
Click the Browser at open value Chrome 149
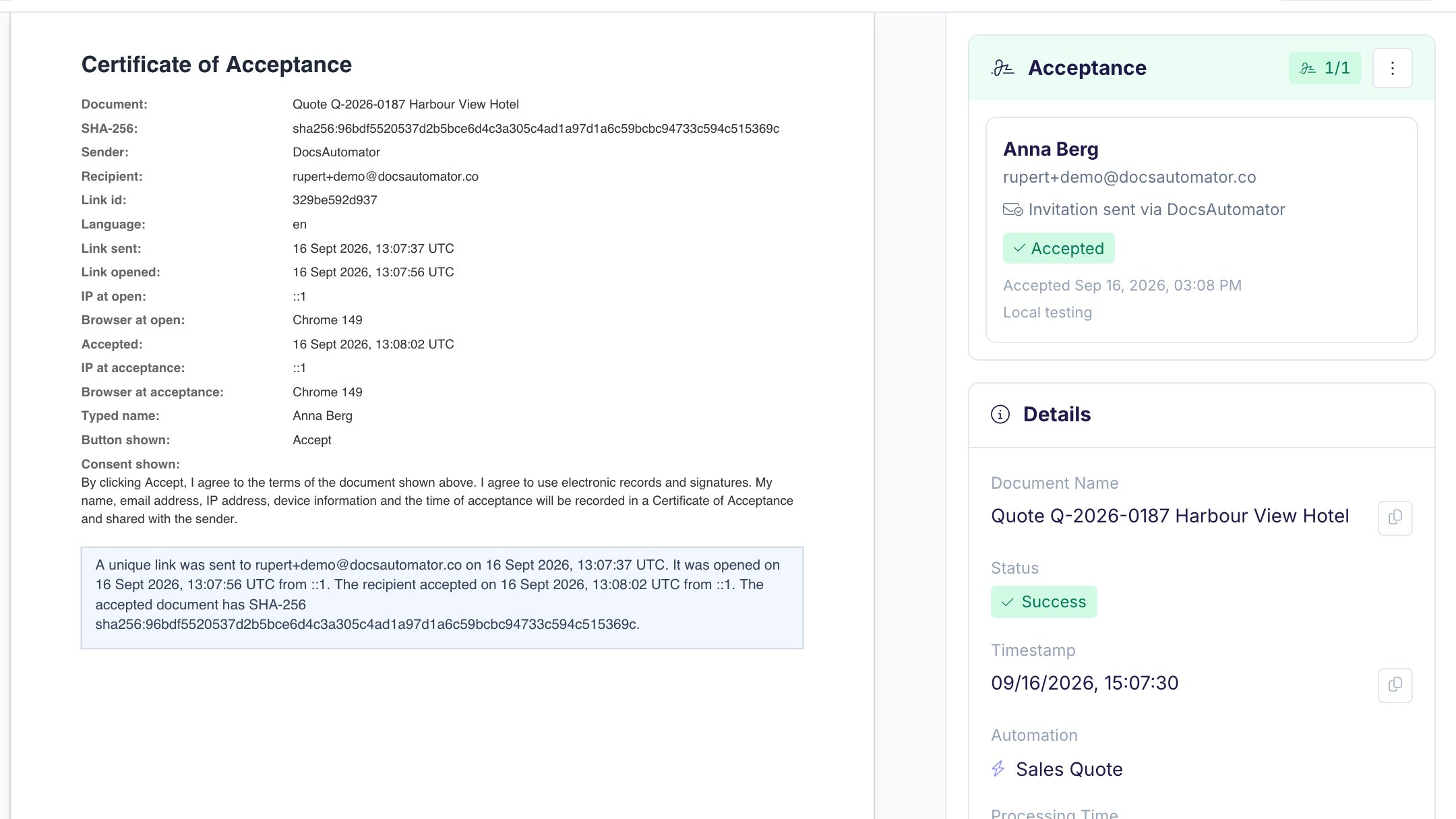327,320
